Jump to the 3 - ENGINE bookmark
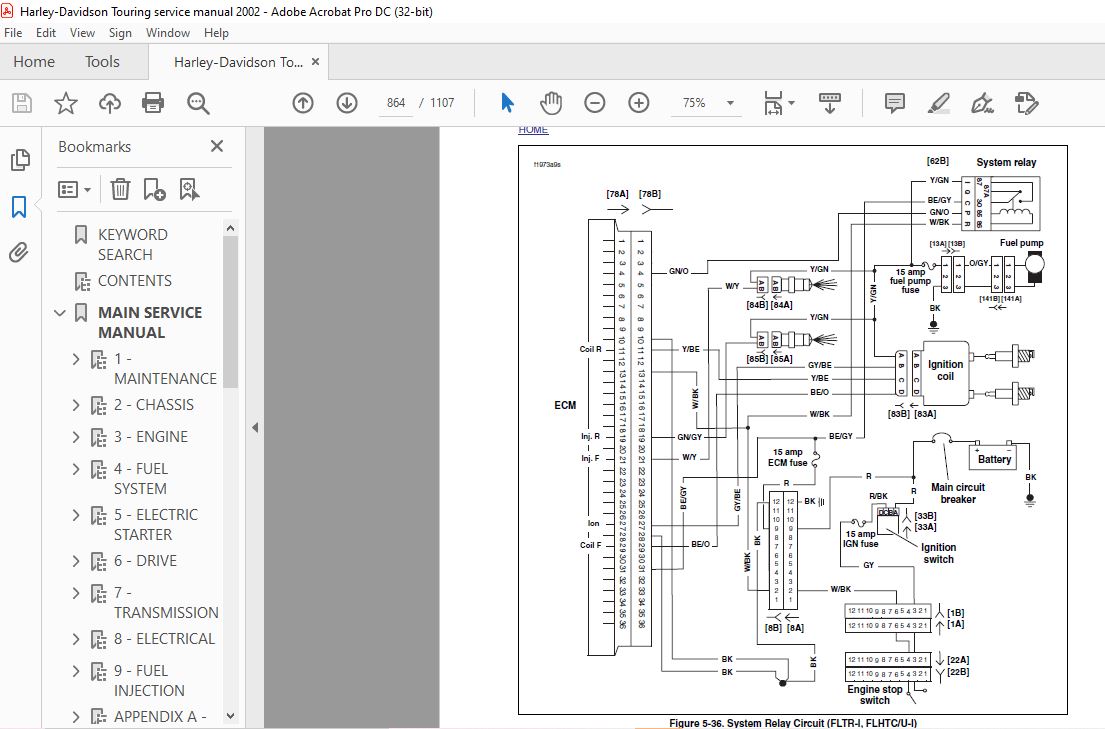The image size is (1105, 729). (151, 437)
